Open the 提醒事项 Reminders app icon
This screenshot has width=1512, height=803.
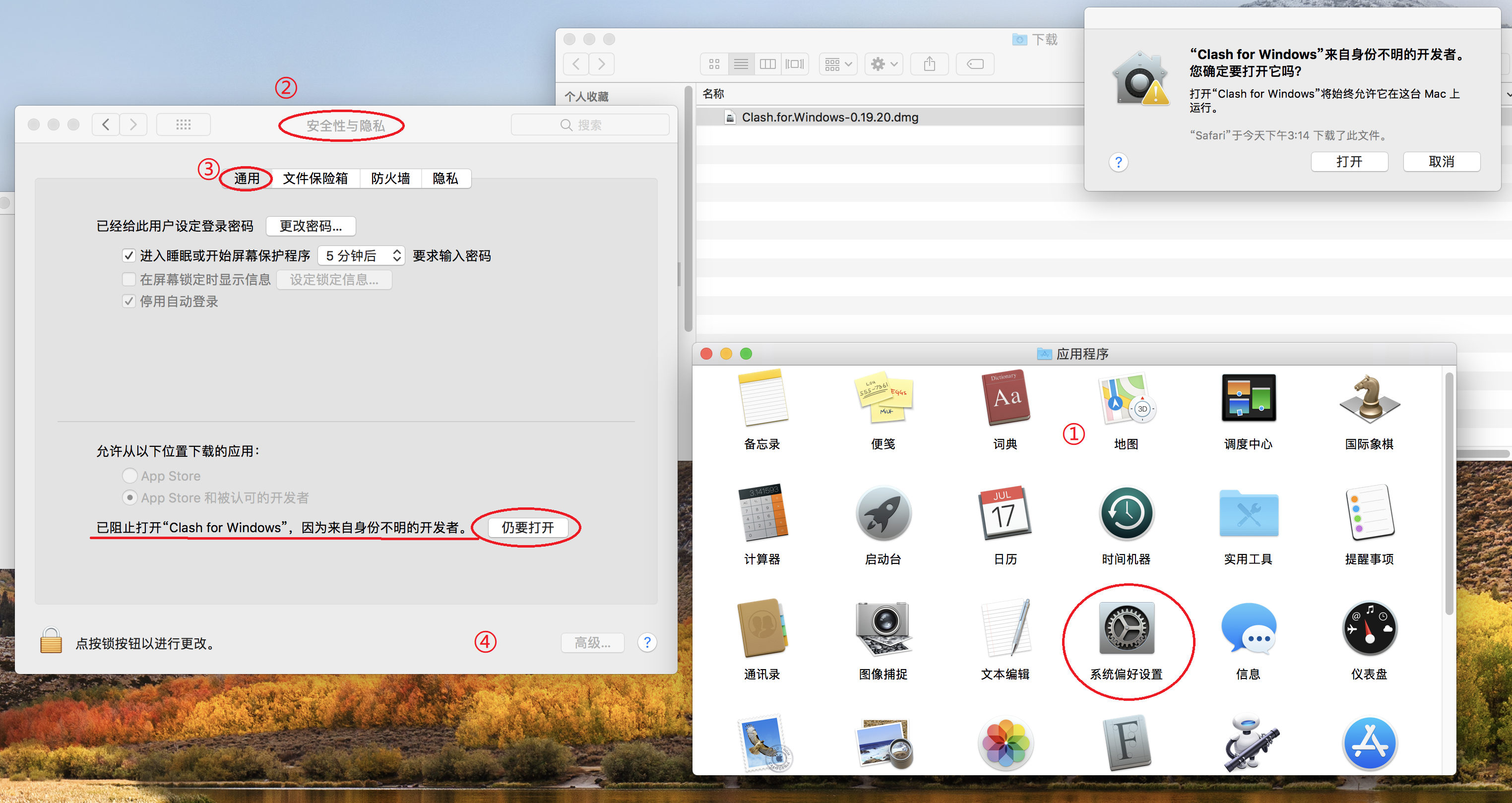coord(1369,512)
